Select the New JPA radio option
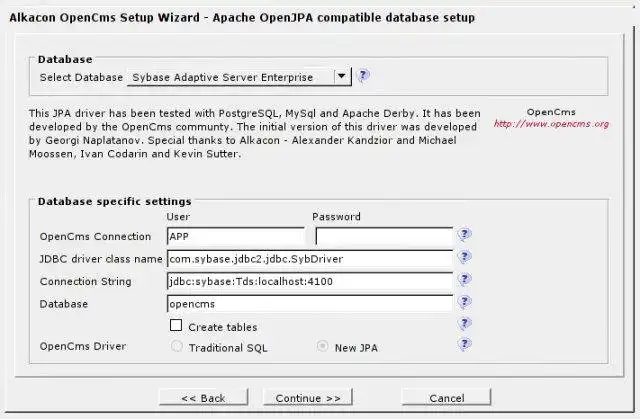Image resolution: width=640 pixels, height=419 pixels. pos(322,347)
